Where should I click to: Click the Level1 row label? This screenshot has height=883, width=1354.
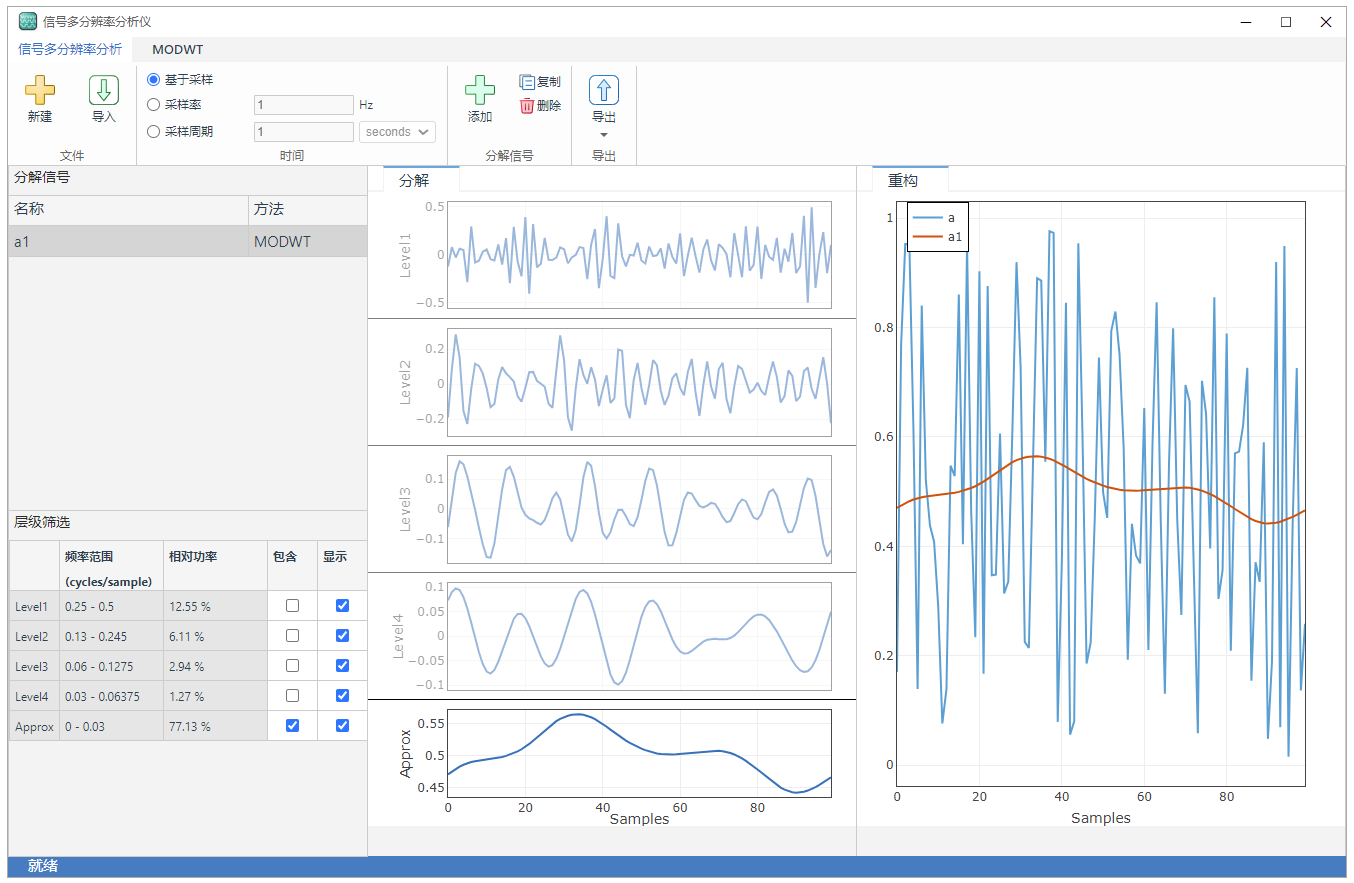pos(34,606)
